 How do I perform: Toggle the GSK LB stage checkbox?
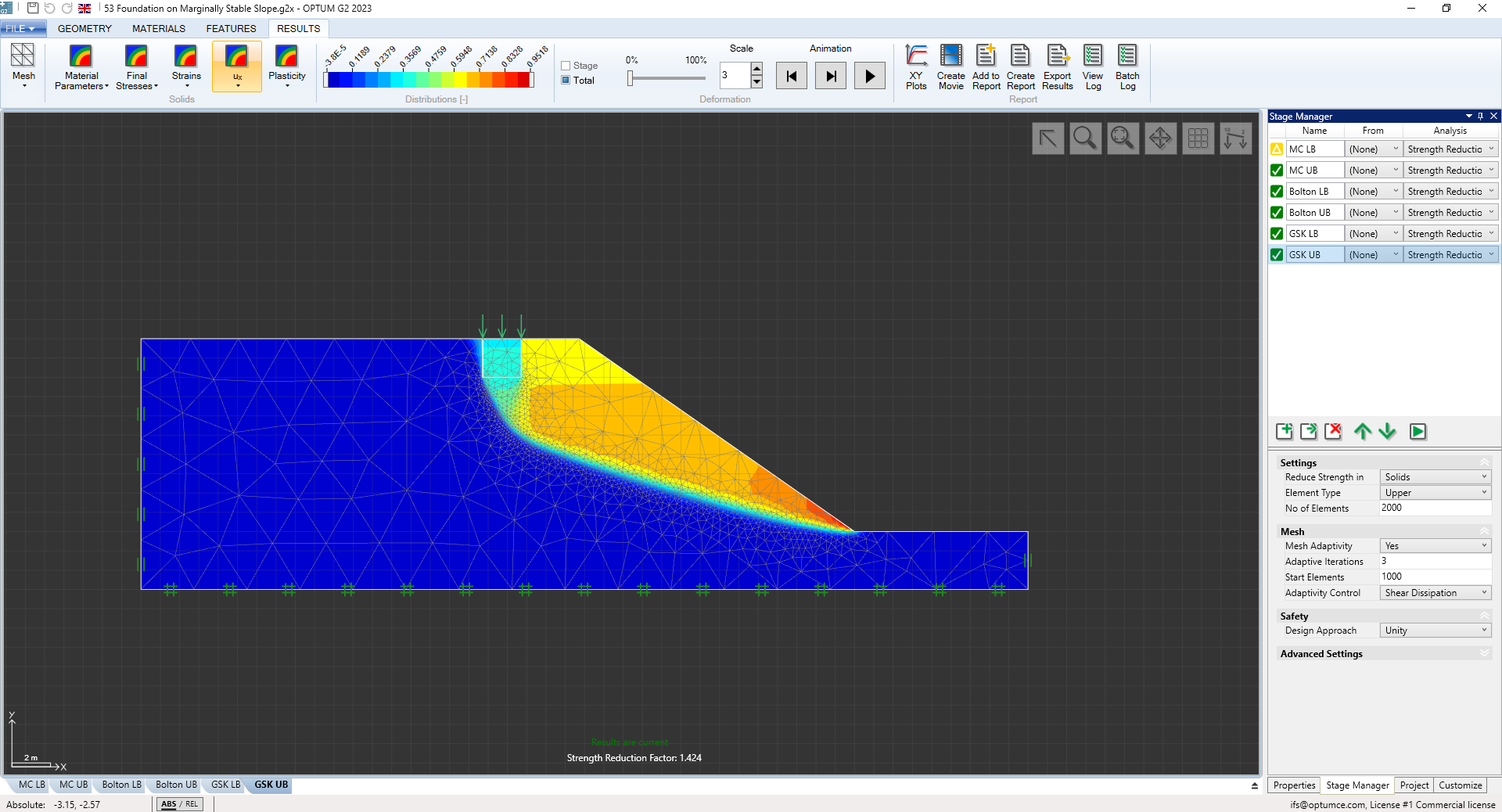tap(1277, 233)
